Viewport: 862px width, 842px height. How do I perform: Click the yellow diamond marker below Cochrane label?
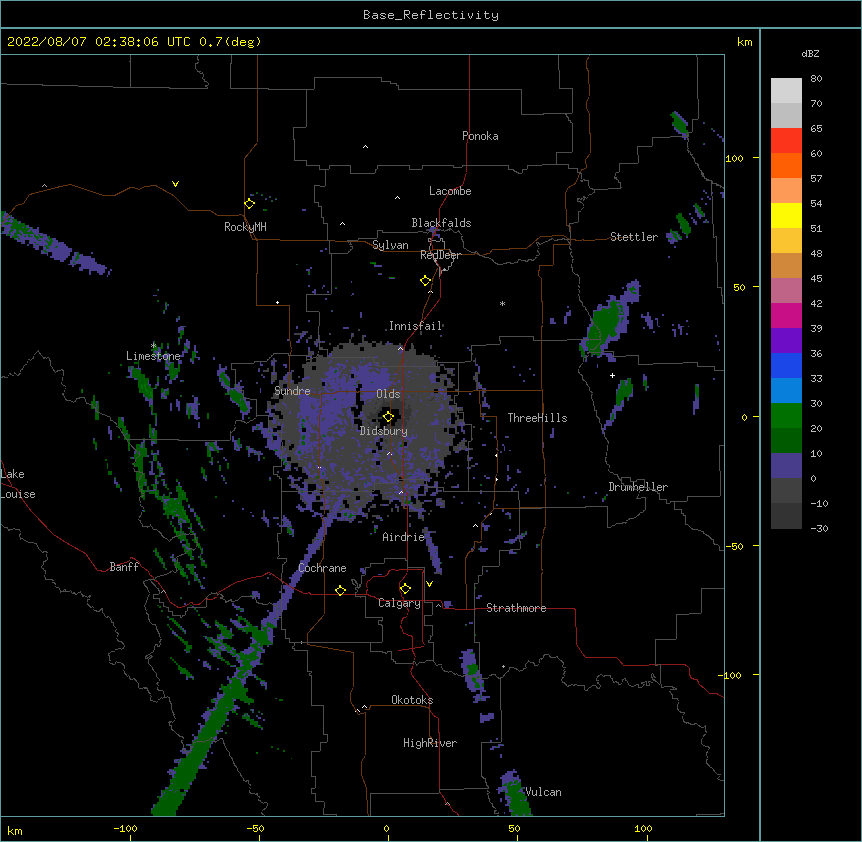(340, 590)
